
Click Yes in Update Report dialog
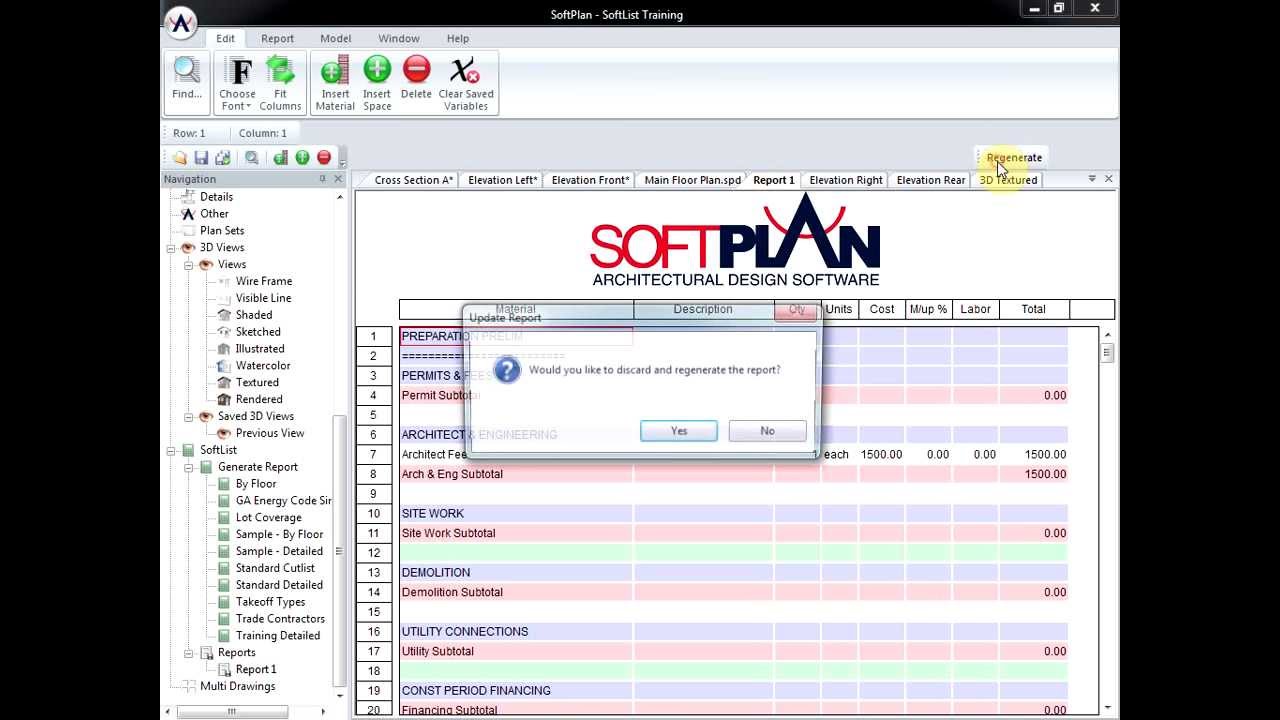point(679,430)
